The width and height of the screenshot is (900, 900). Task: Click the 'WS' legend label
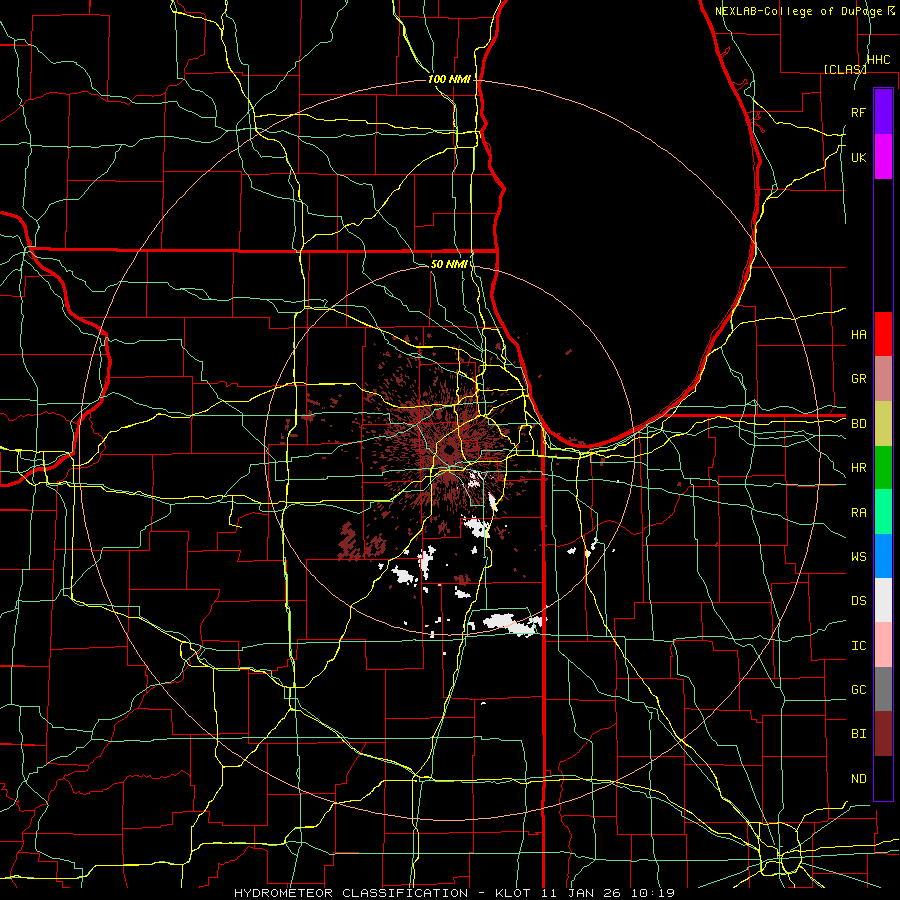(858, 556)
